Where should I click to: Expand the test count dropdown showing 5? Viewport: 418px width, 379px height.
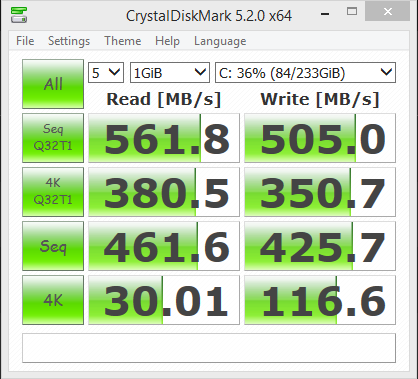[106, 72]
